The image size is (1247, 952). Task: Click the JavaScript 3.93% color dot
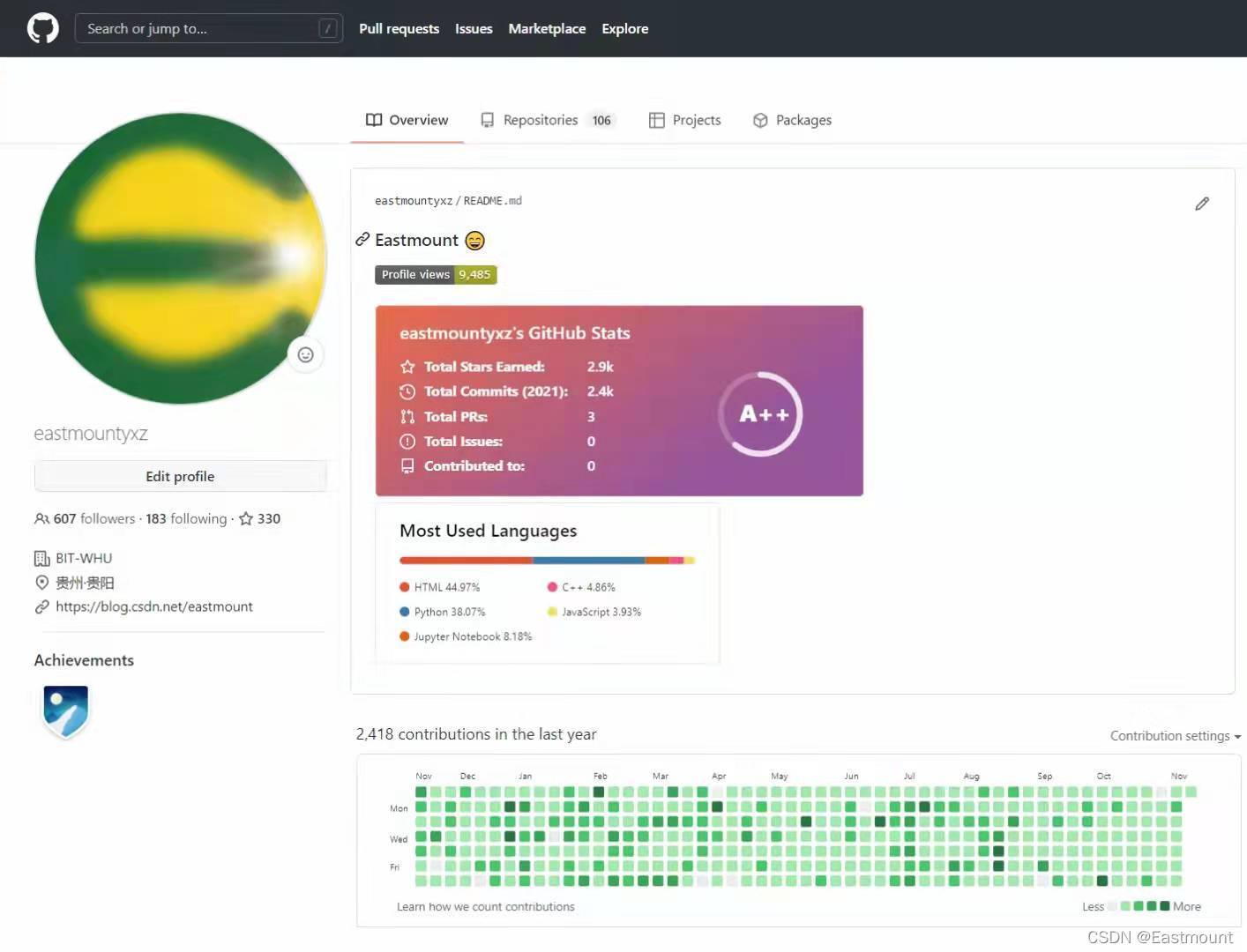(x=552, y=611)
